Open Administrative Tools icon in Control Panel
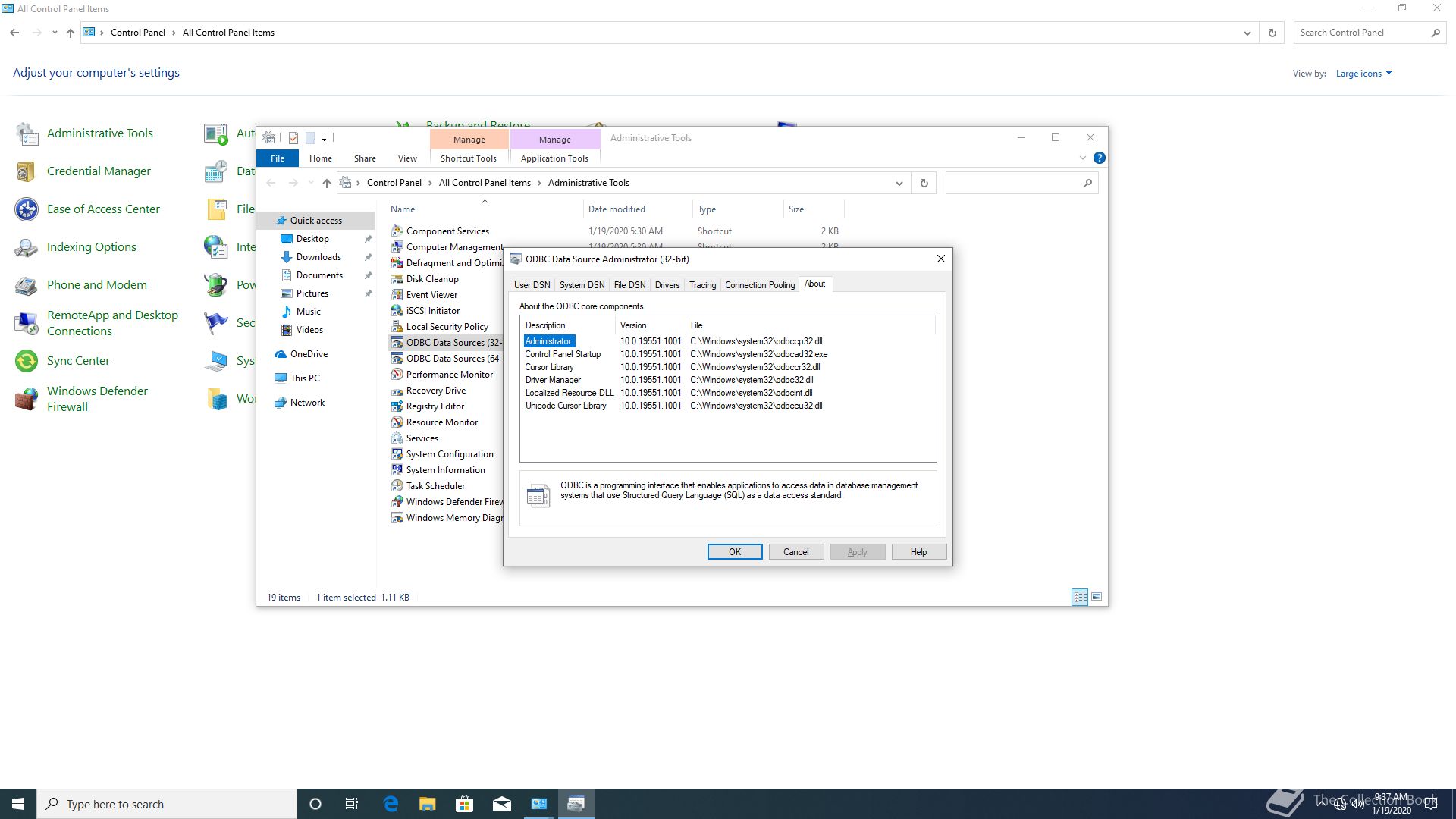 click(27, 133)
